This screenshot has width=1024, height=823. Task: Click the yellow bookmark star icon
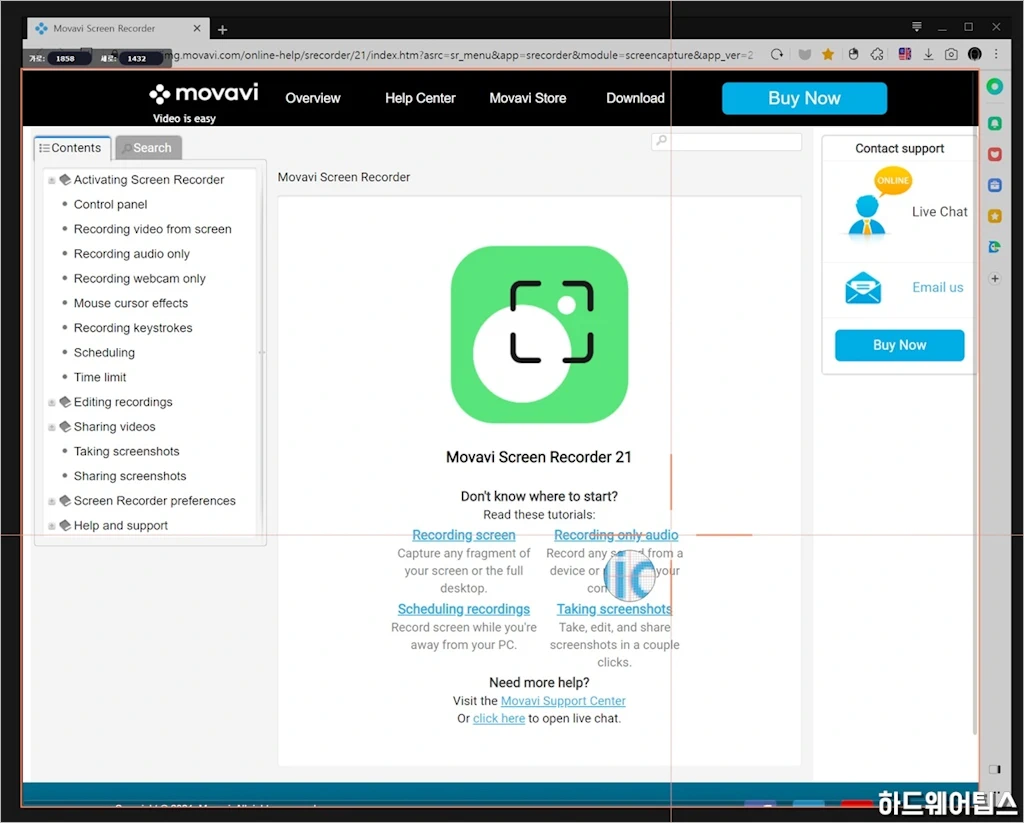(x=828, y=55)
